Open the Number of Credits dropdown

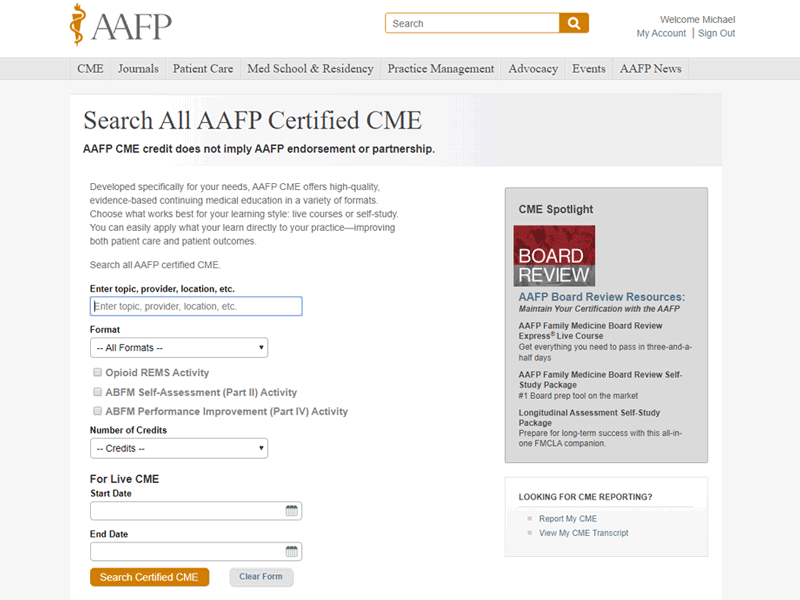[179, 449]
